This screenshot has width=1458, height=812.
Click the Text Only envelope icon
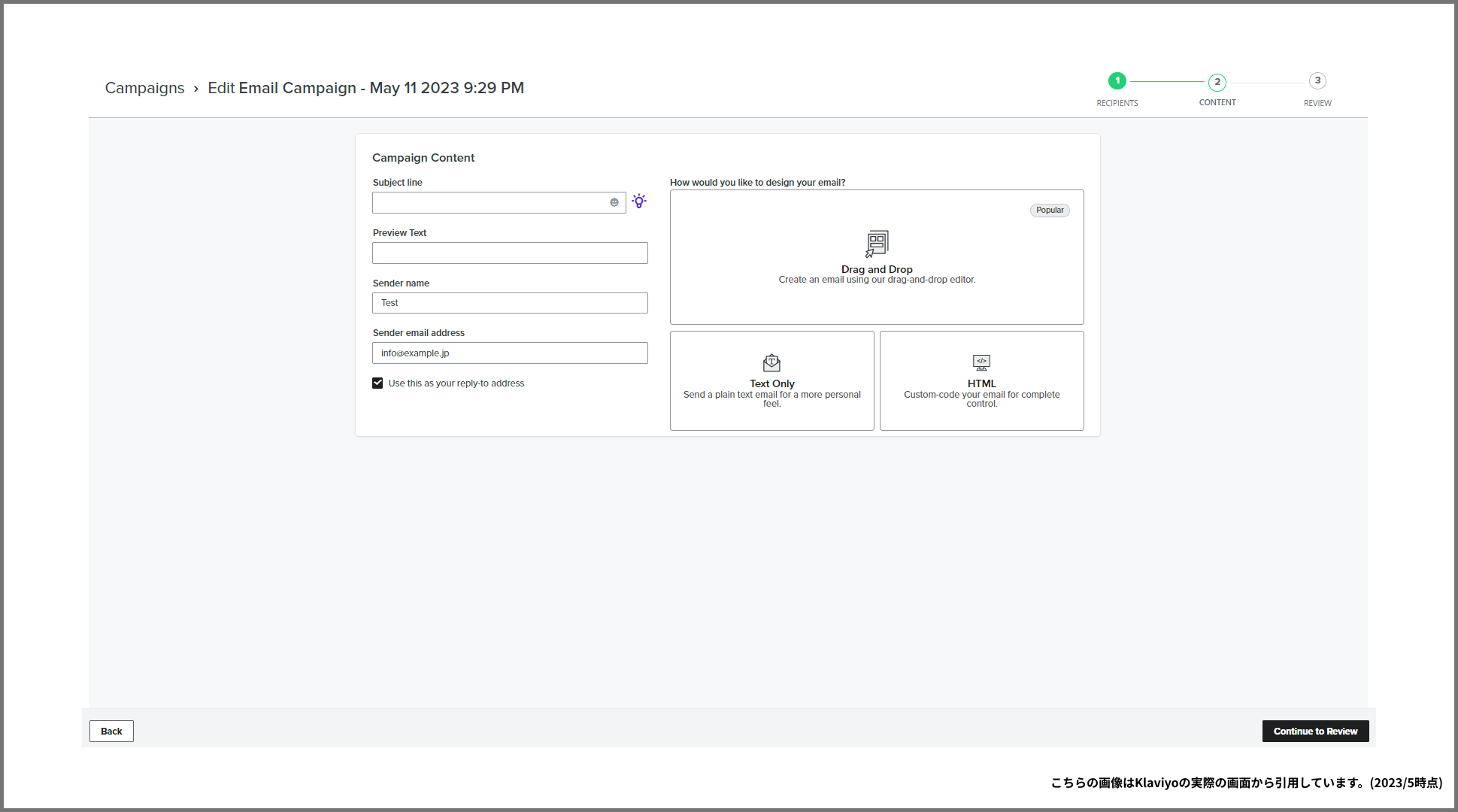[x=771, y=363]
